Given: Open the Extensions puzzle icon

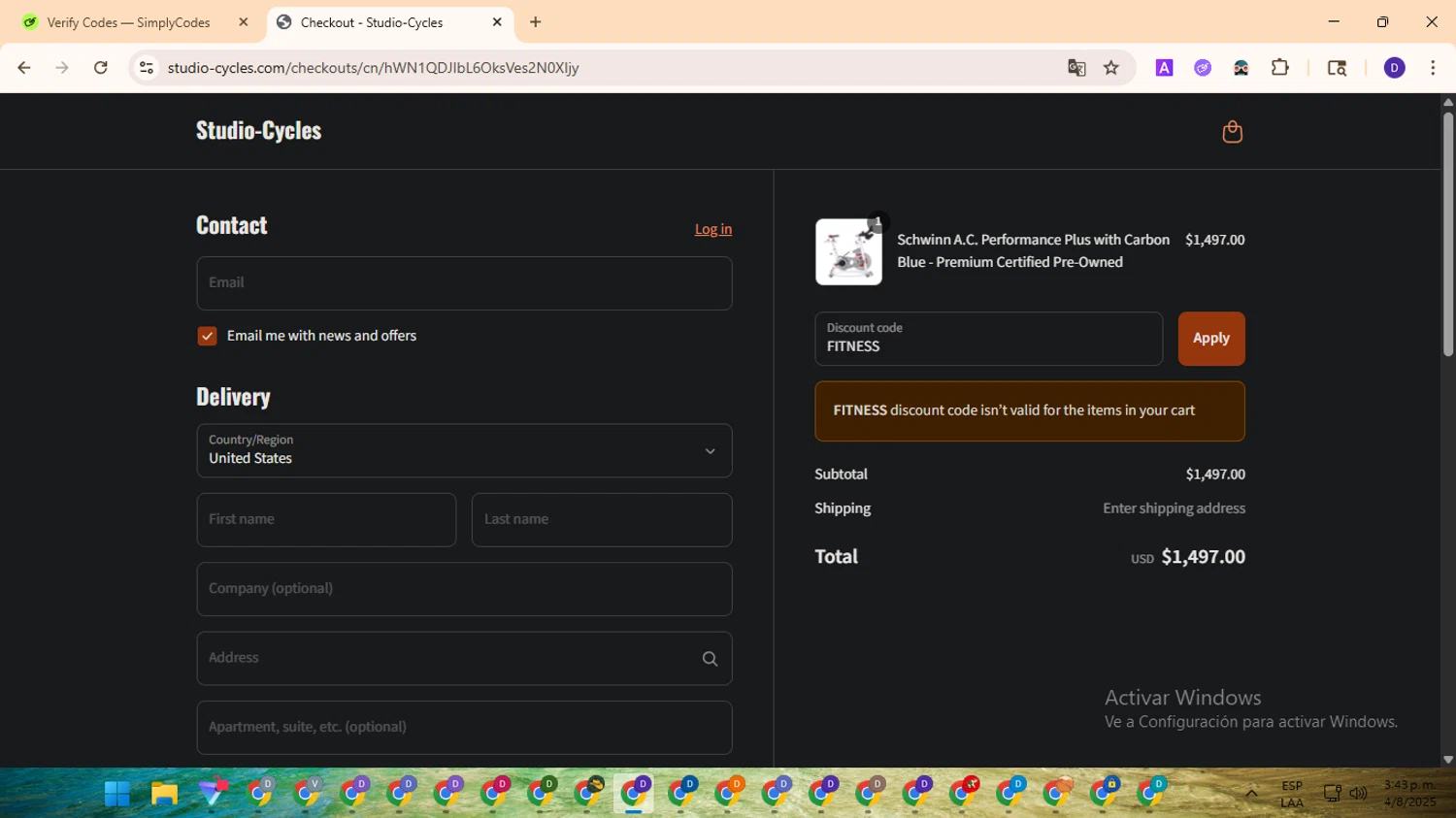Looking at the screenshot, I should [1279, 68].
